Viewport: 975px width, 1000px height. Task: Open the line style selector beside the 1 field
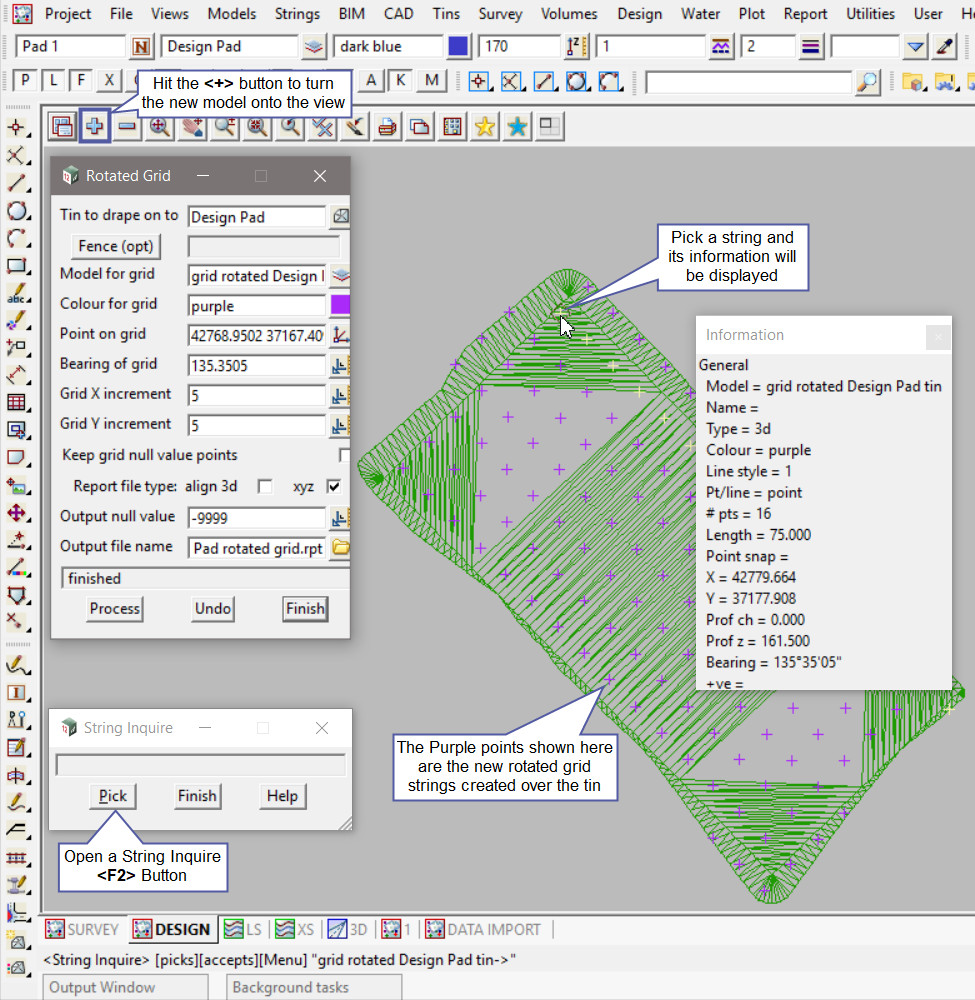coord(720,47)
